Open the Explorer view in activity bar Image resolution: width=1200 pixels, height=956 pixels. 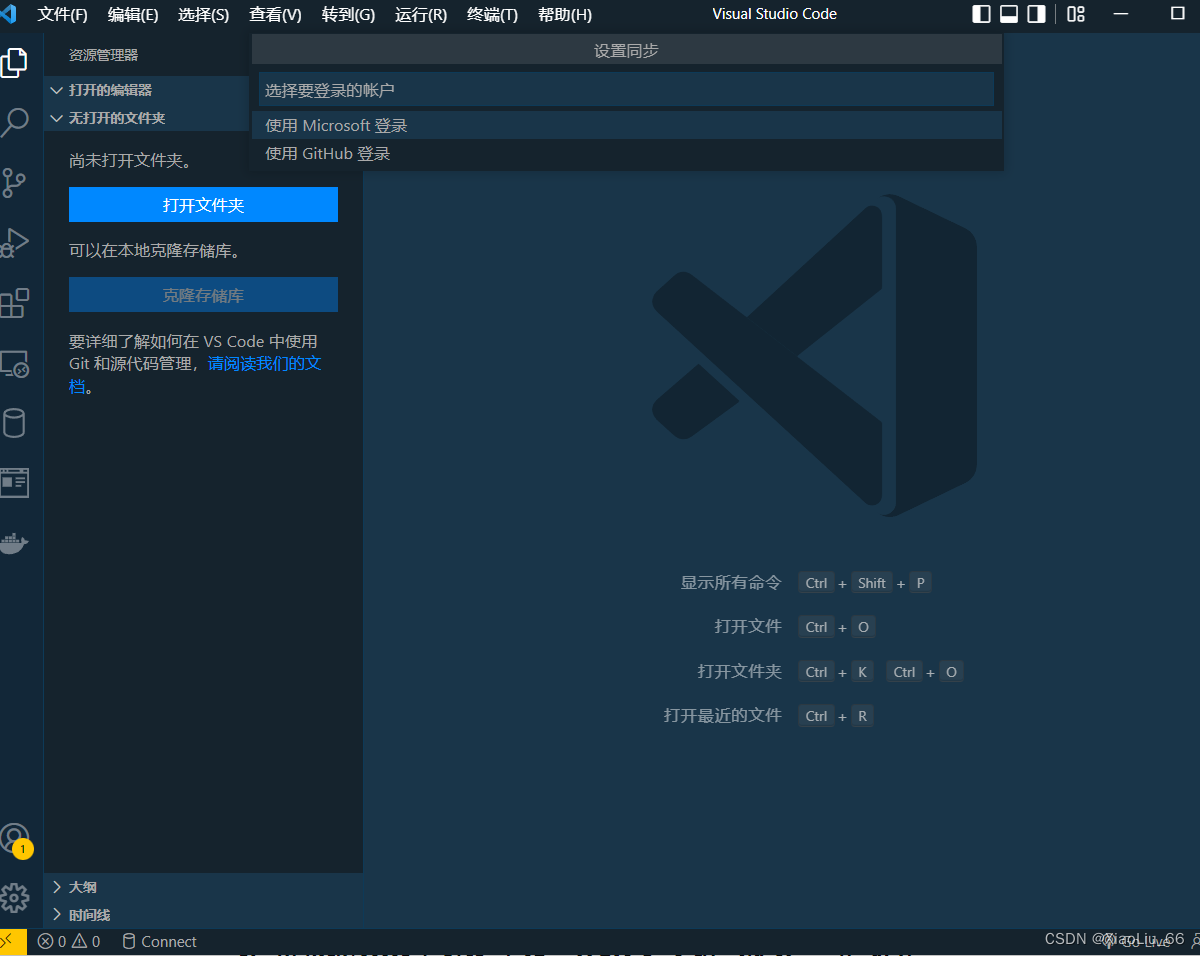(x=14, y=63)
